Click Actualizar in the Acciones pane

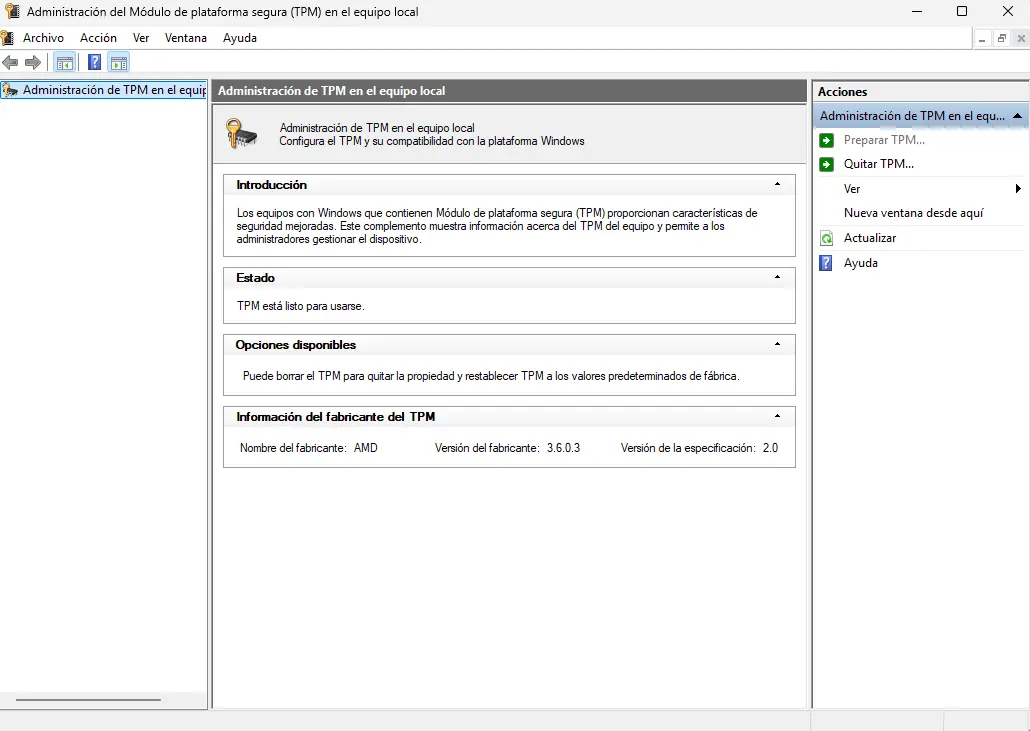870,238
